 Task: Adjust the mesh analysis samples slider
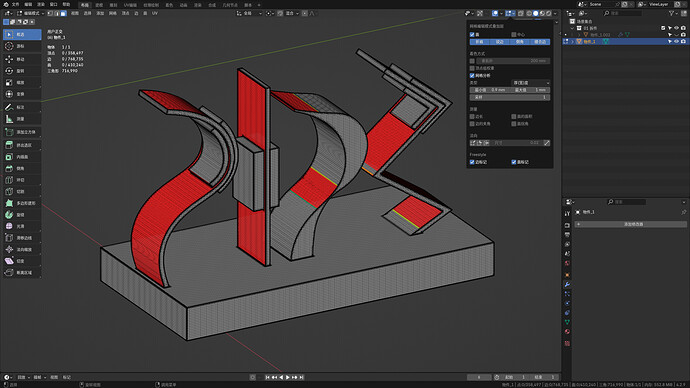click(x=510, y=97)
